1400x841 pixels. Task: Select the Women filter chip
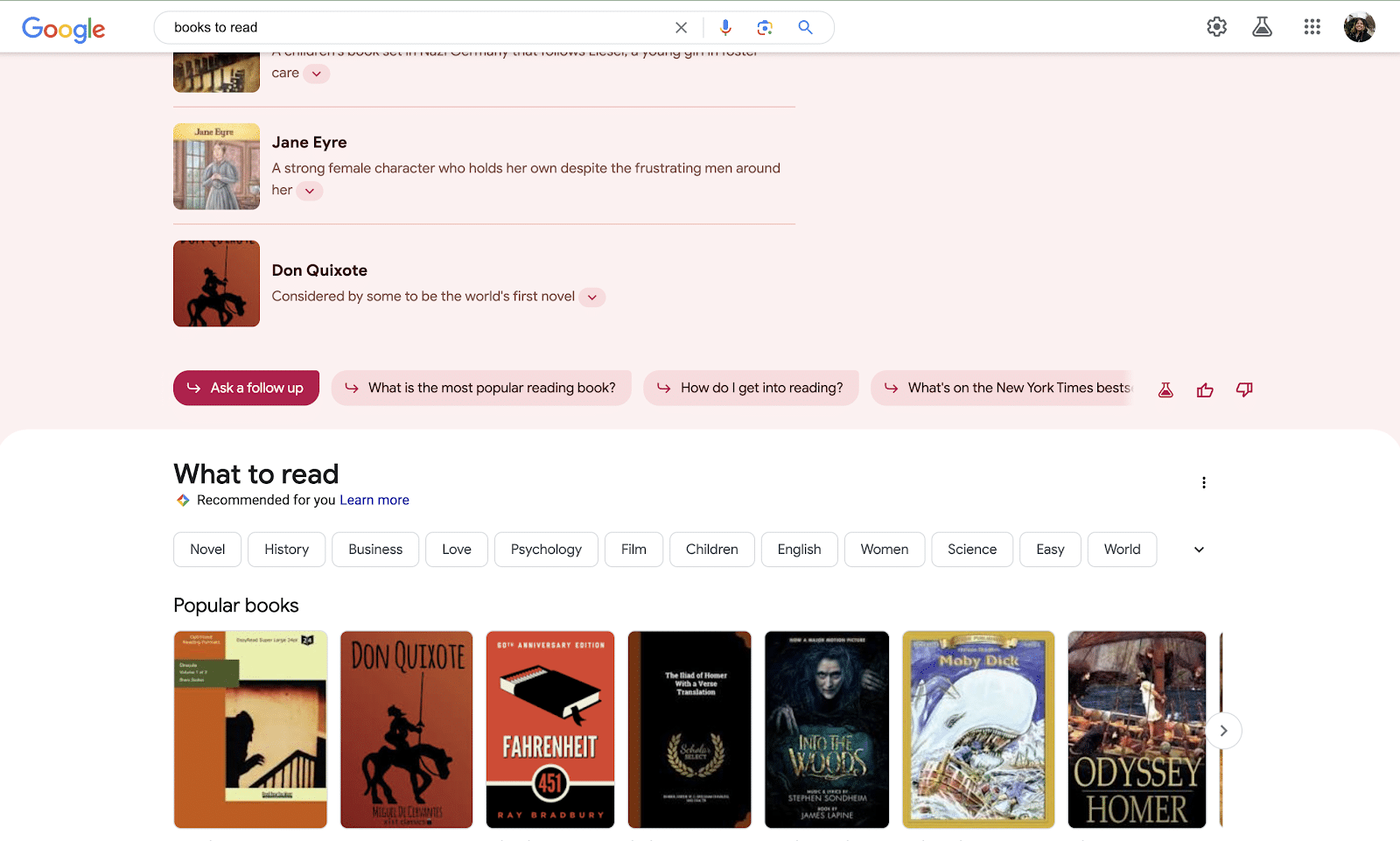pyautogui.click(x=885, y=550)
